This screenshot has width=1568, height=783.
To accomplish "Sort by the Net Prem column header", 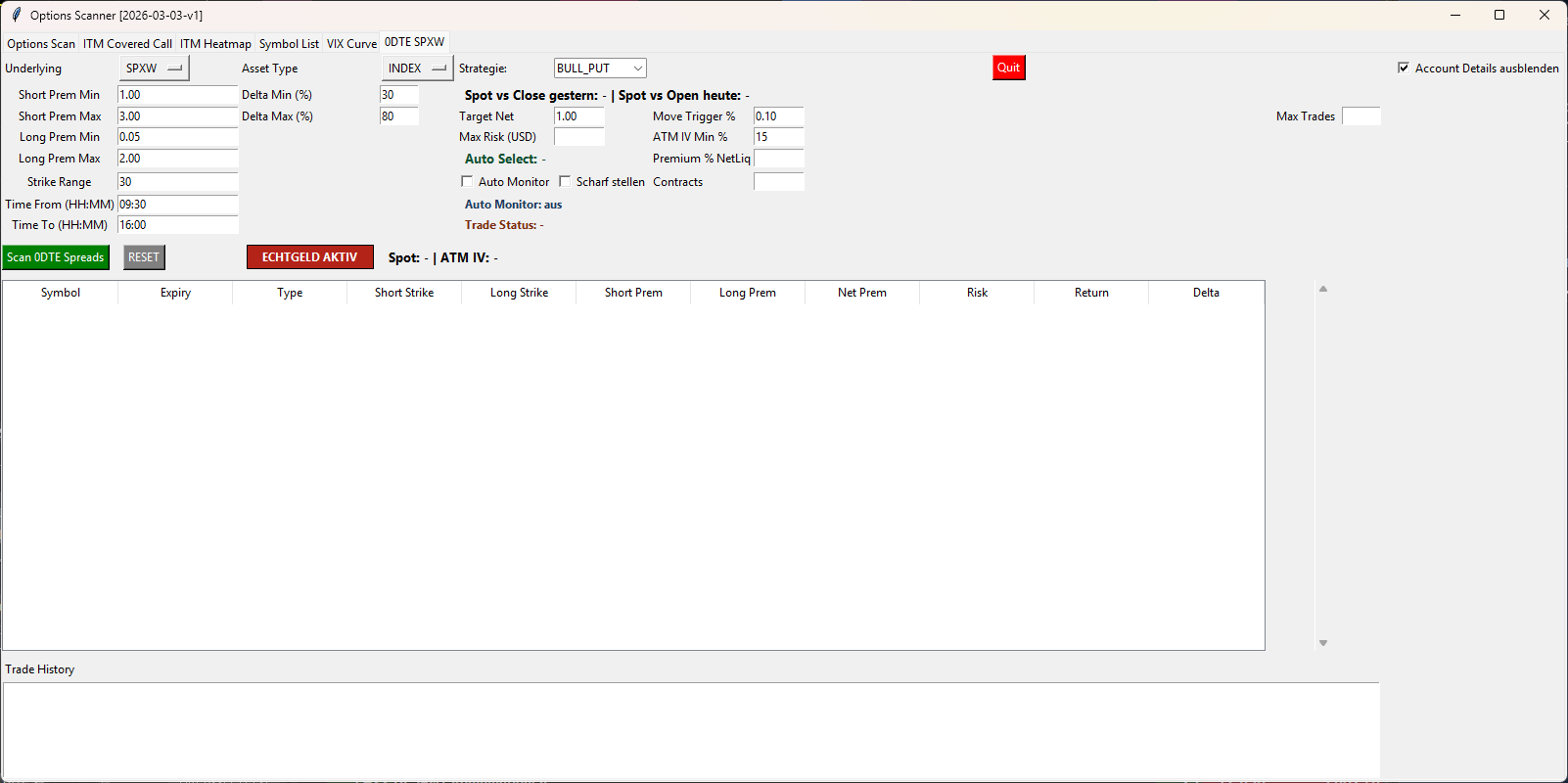I will [x=861, y=293].
